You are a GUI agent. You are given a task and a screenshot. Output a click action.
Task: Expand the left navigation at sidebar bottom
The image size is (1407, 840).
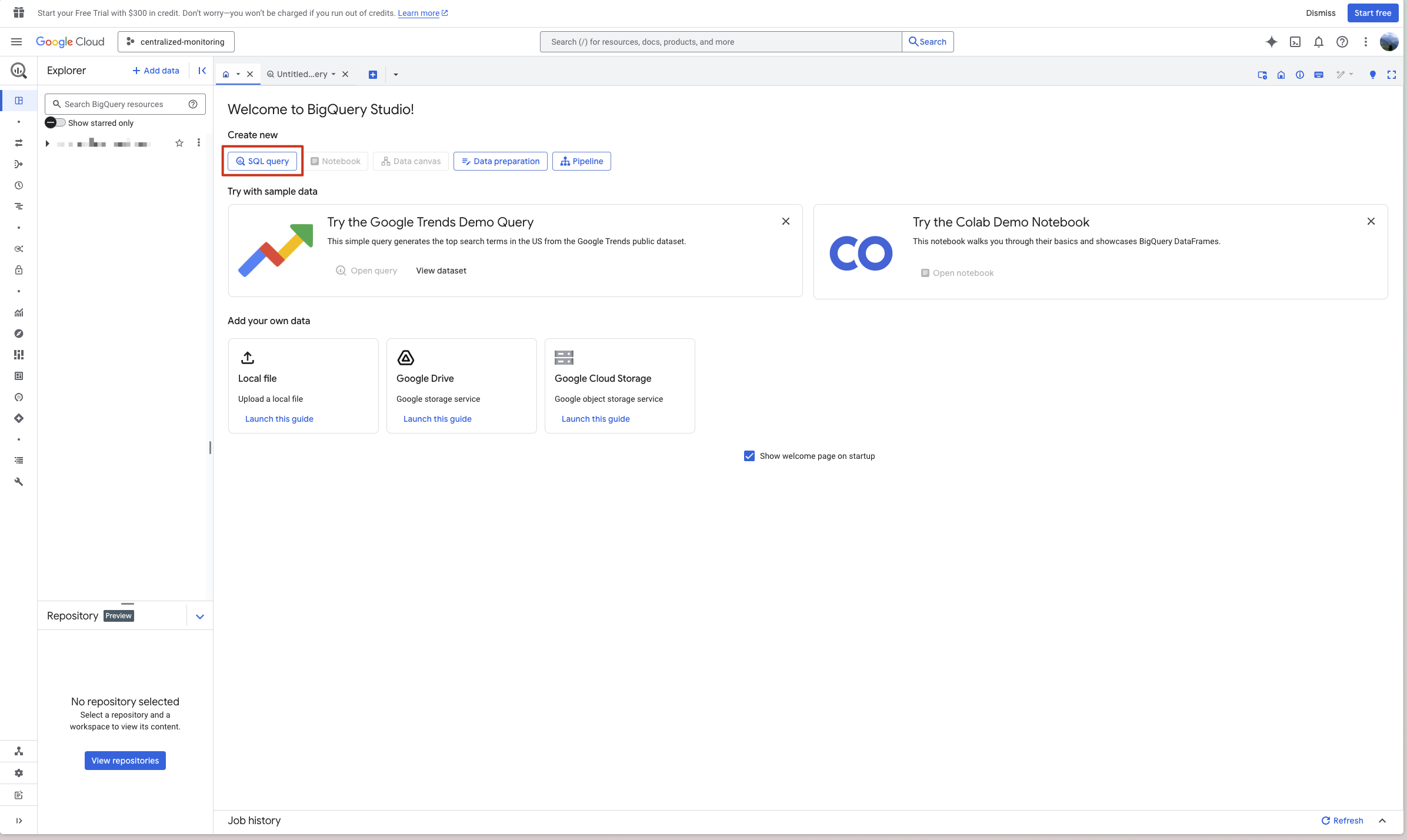[x=19, y=821]
